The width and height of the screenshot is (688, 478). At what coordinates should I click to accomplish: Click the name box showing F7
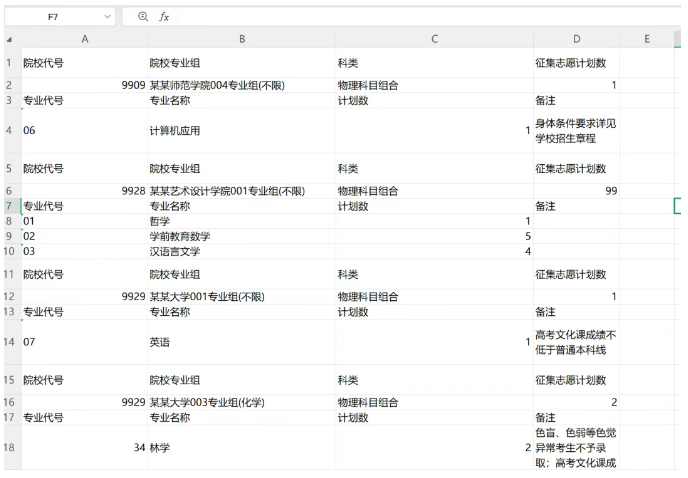(53, 17)
